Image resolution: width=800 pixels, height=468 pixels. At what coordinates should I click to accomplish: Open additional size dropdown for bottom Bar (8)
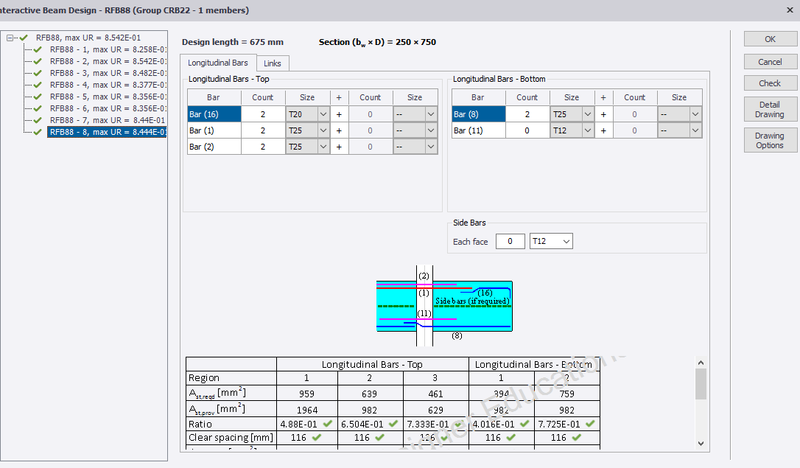[x=695, y=114]
